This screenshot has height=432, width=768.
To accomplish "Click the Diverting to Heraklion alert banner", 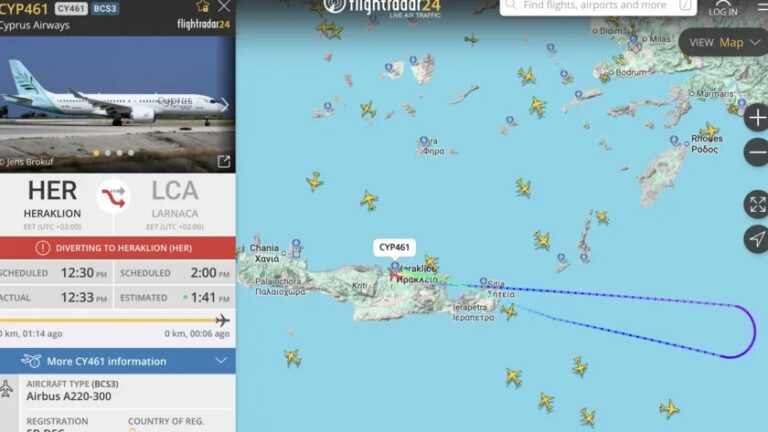I will [118, 248].
